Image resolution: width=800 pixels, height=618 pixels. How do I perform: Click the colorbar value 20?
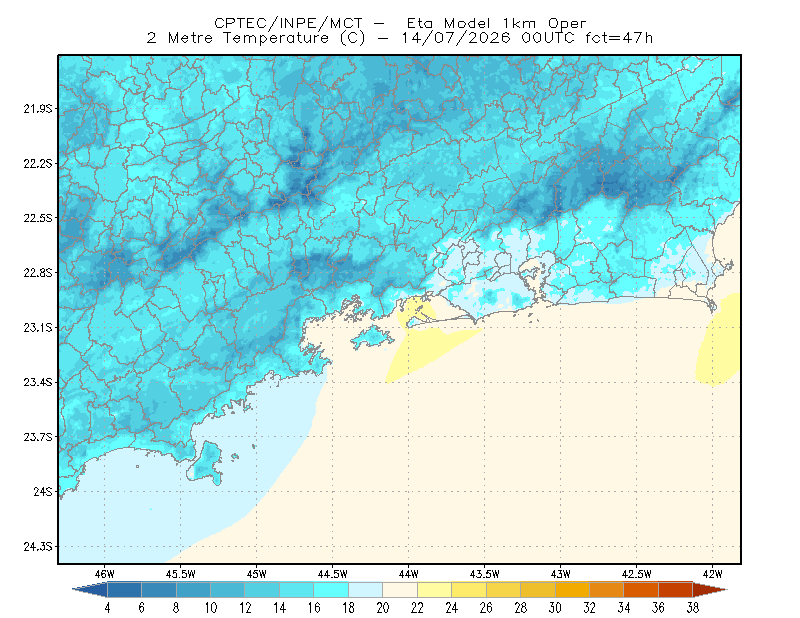coord(383,608)
